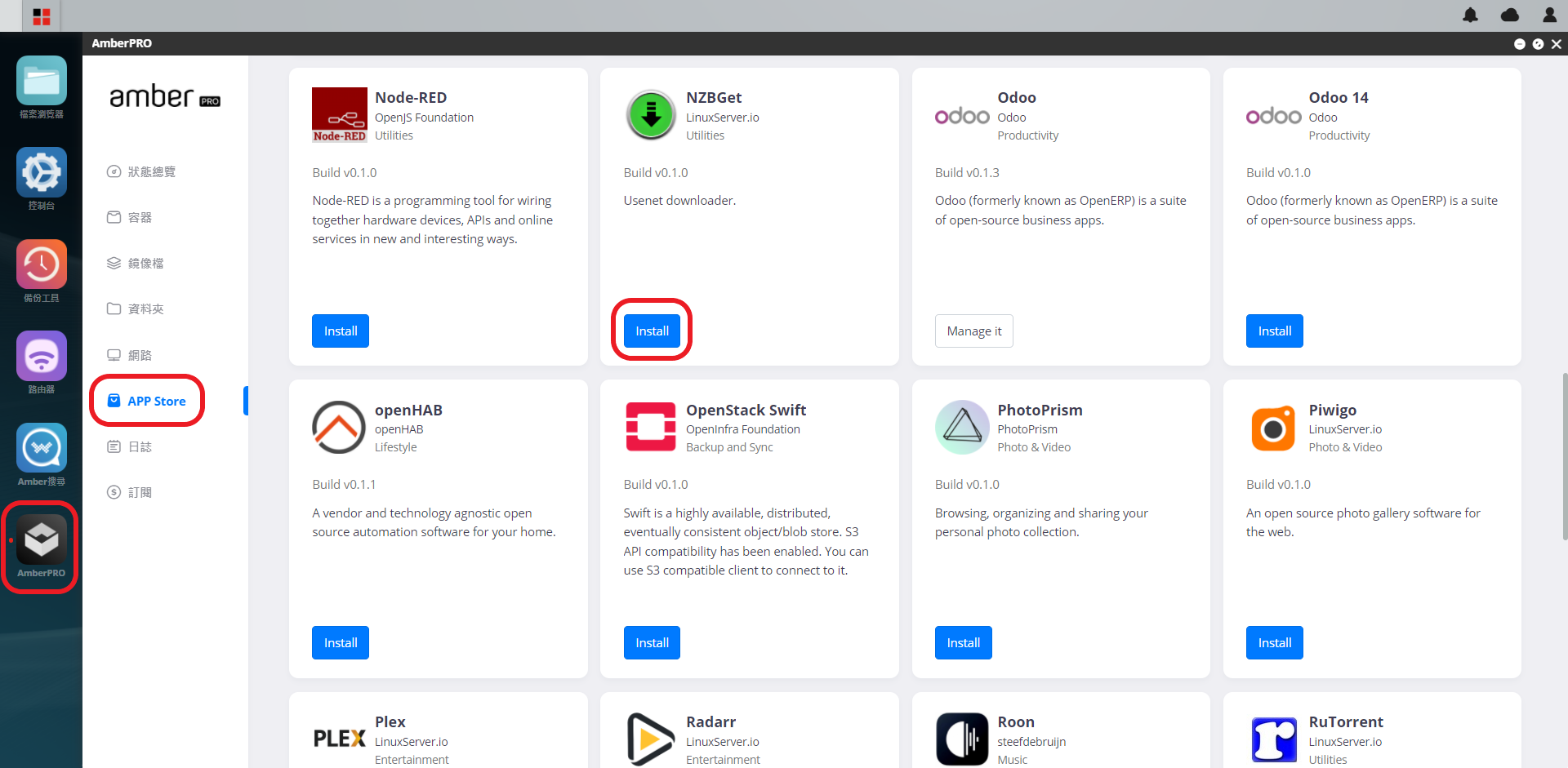Screen dimensions: 1568x768
Task: Click the Plex logo icon
Action: 340,739
